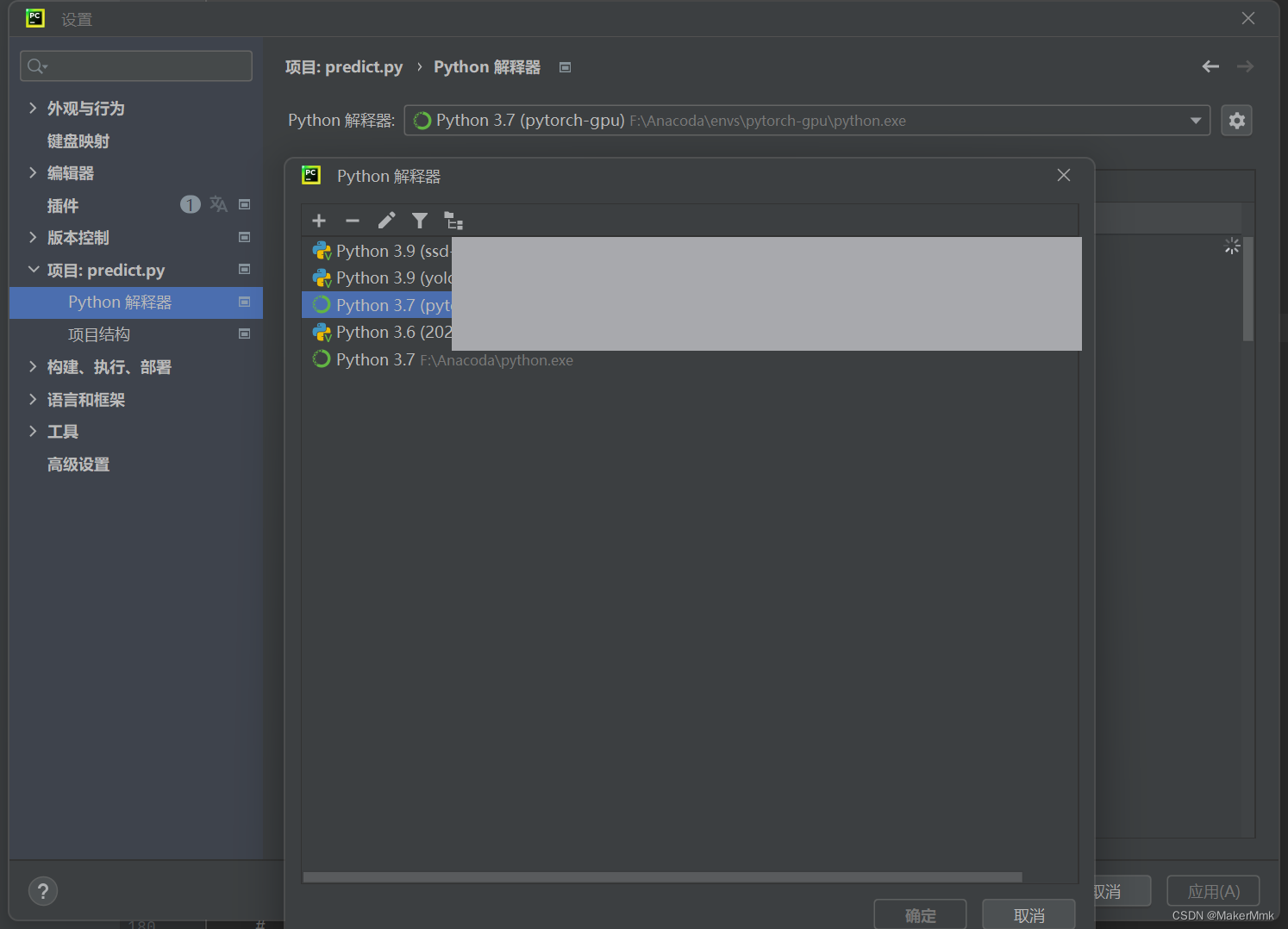Viewport: 1288px width, 929px height.
Task: Select highlighted Python 3.7 (pyt interpreter row
Action: (690, 305)
